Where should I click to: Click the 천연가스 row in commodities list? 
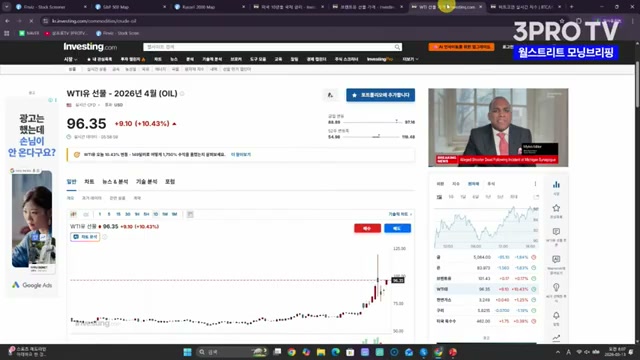pyautogui.click(x=486, y=300)
